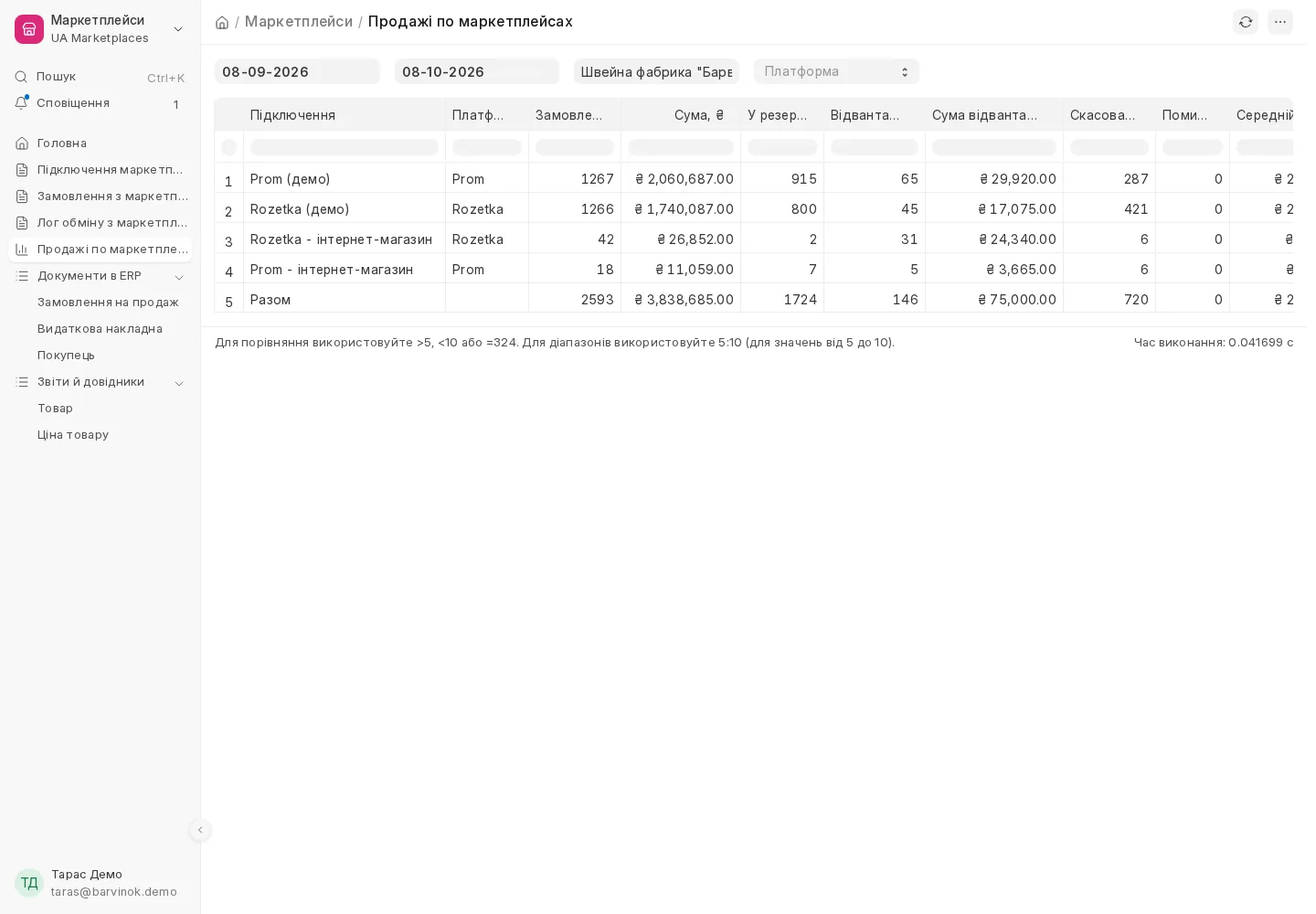Click the total sum ₴ 3,838,685.00

tap(685, 300)
